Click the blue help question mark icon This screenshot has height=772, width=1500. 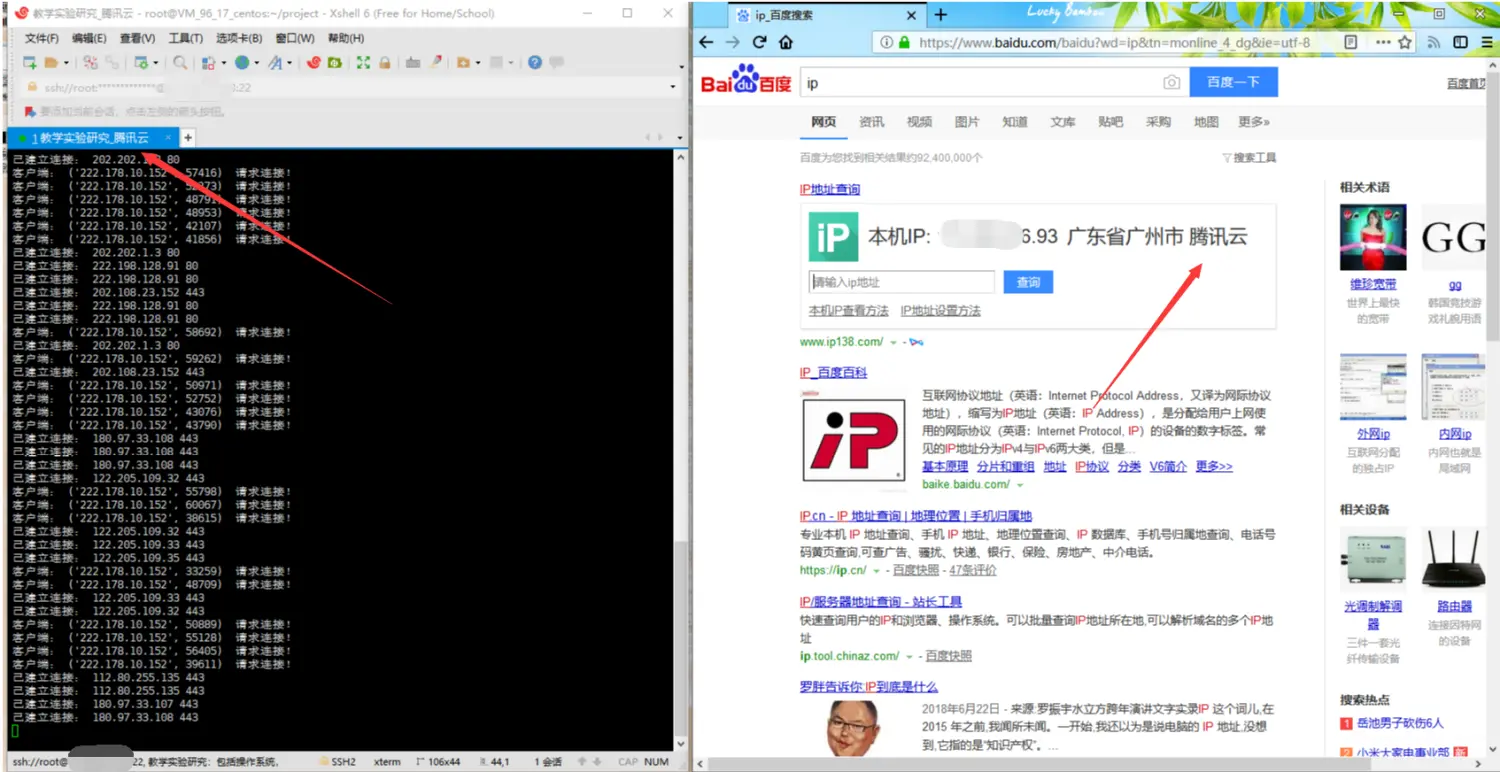pyautogui.click(x=535, y=62)
